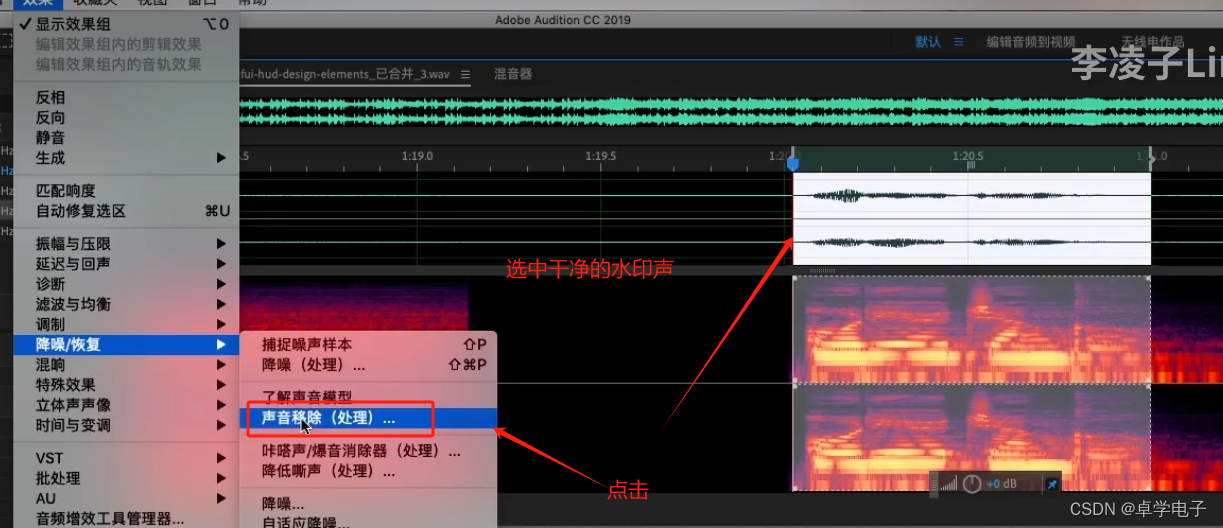The height and width of the screenshot is (528, 1223).
Task: Choose 降噪... in the submenu
Action: pos(369,504)
